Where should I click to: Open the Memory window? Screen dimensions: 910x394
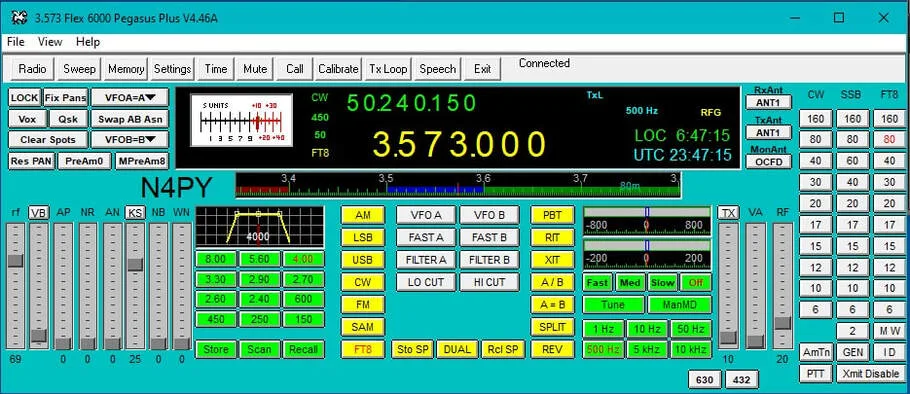coord(126,69)
